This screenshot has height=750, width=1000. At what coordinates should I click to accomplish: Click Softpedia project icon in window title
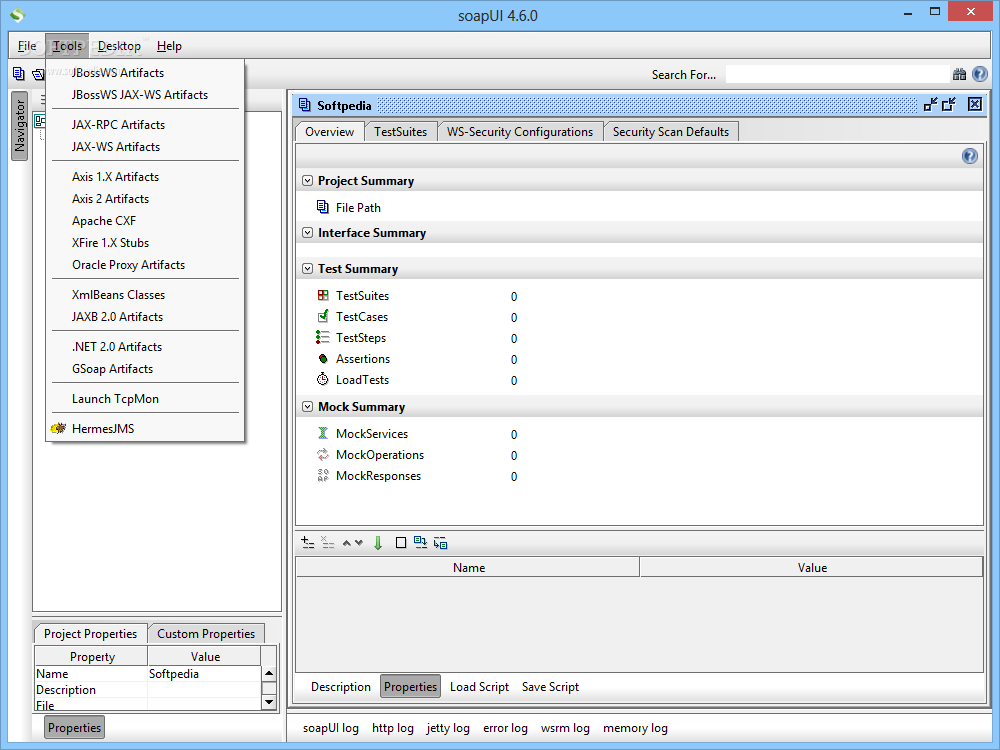click(x=305, y=105)
